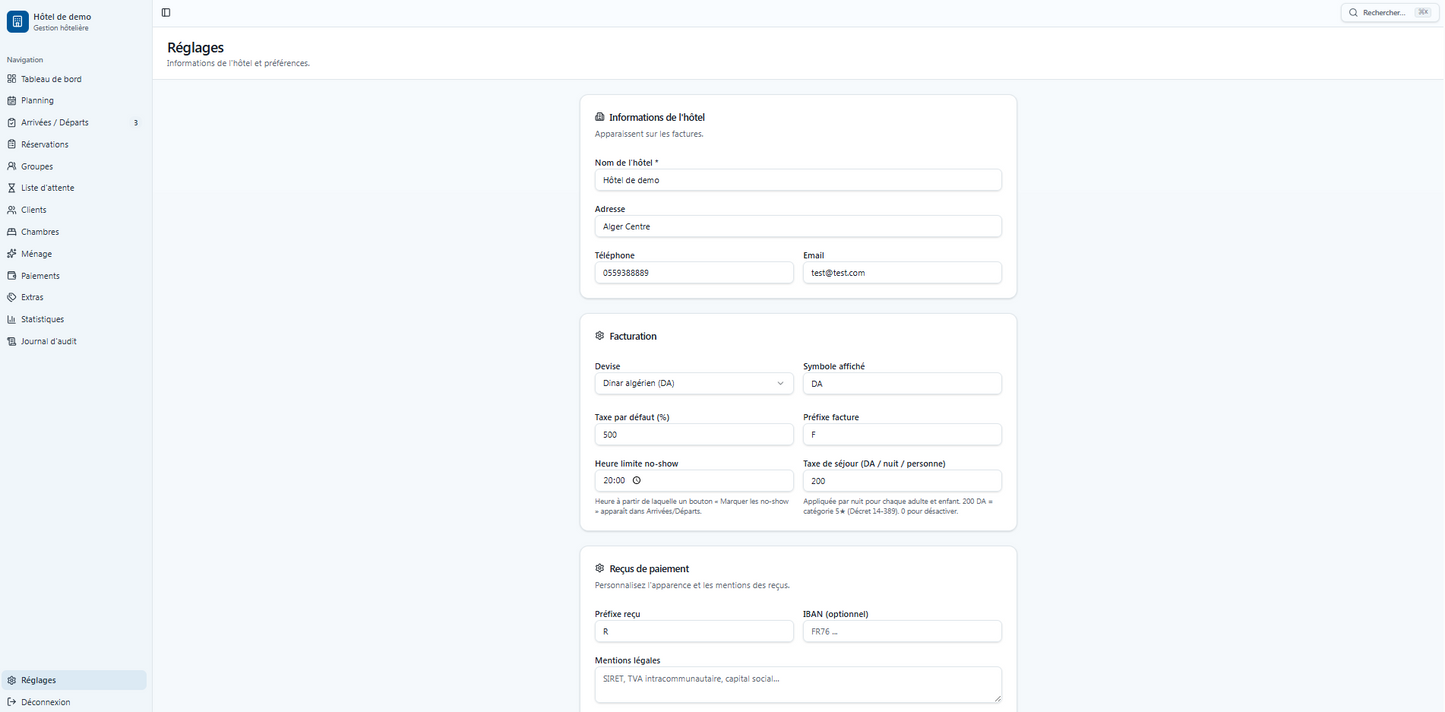1445x712 pixels.
Task: Click the Statistiques bar chart icon
Action: pyautogui.click(x=12, y=320)
